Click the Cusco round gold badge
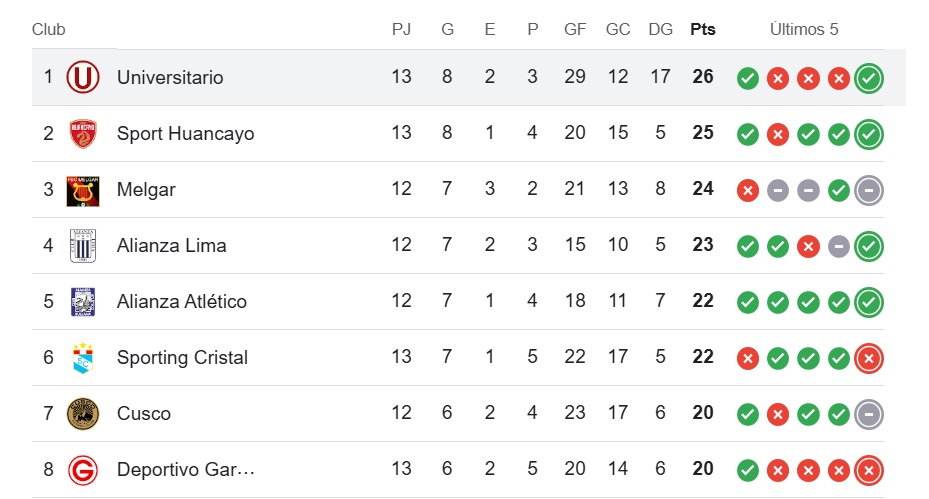 click(x=82, y=414)
